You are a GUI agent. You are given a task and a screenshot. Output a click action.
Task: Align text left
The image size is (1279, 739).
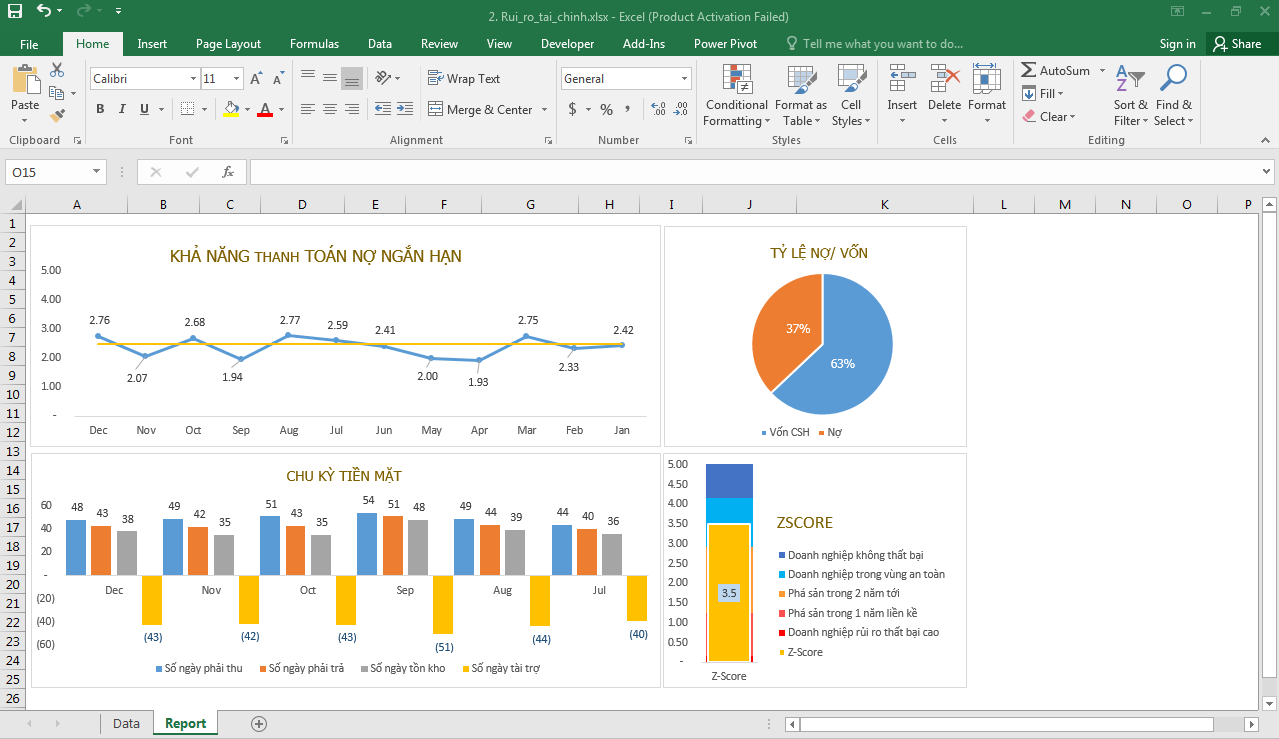[307, 109]
